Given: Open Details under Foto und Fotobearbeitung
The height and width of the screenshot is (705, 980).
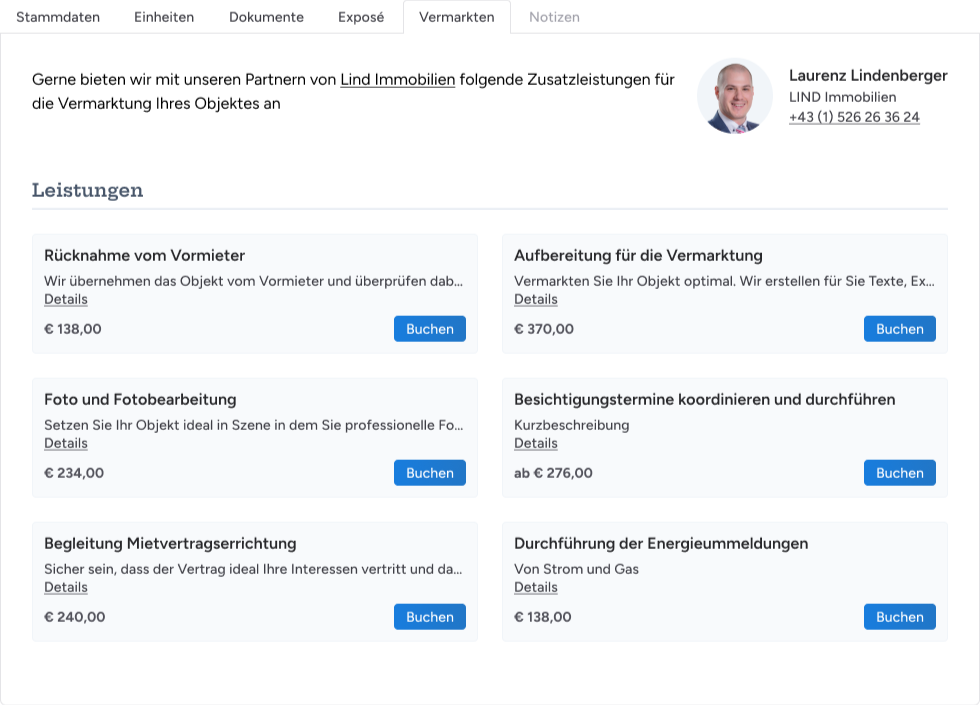Looking at the screenshot, I should pyautogui.click(x=65, y=443).
